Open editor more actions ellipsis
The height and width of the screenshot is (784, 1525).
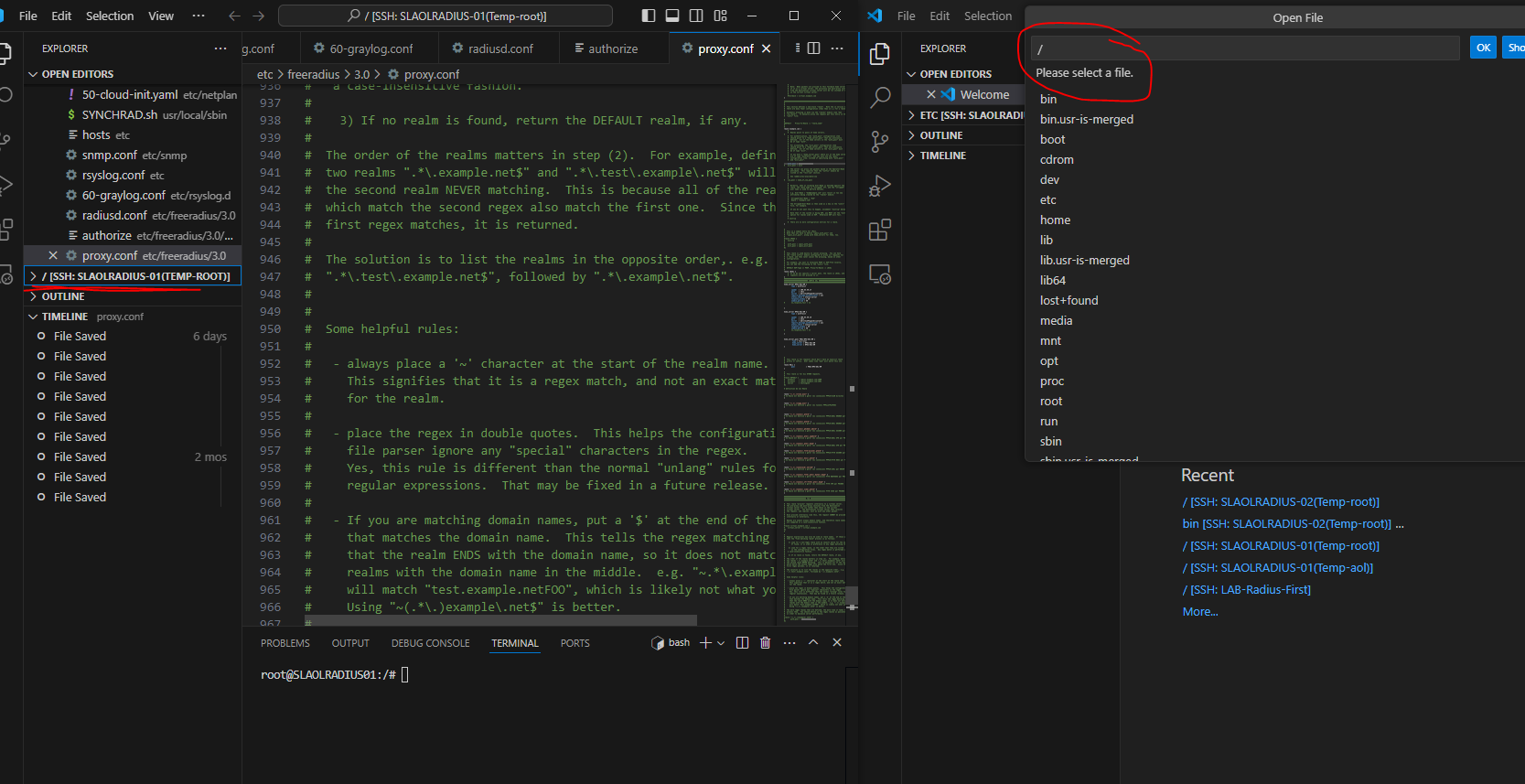pyautogui.click(x=837, y=48)
